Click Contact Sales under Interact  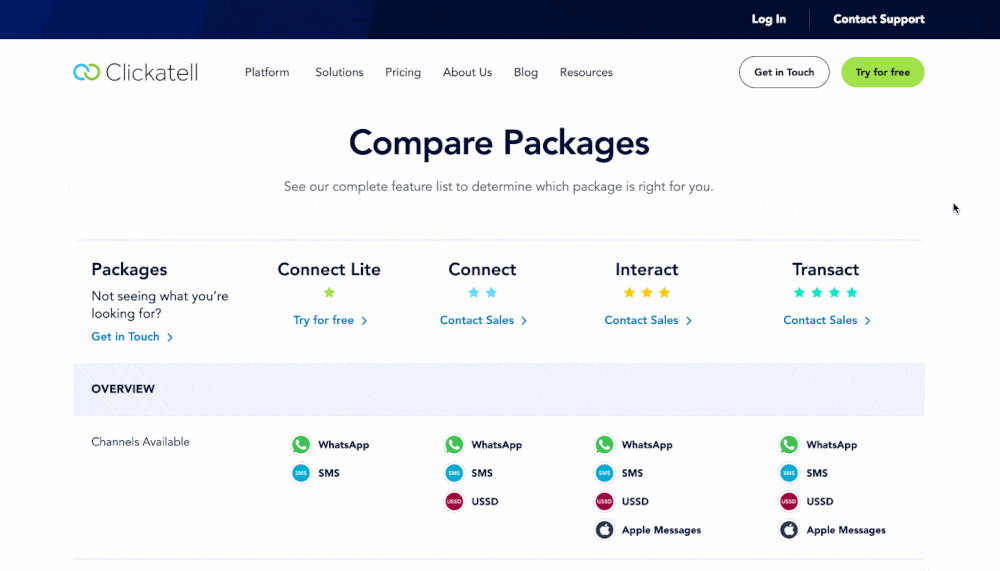648,320
